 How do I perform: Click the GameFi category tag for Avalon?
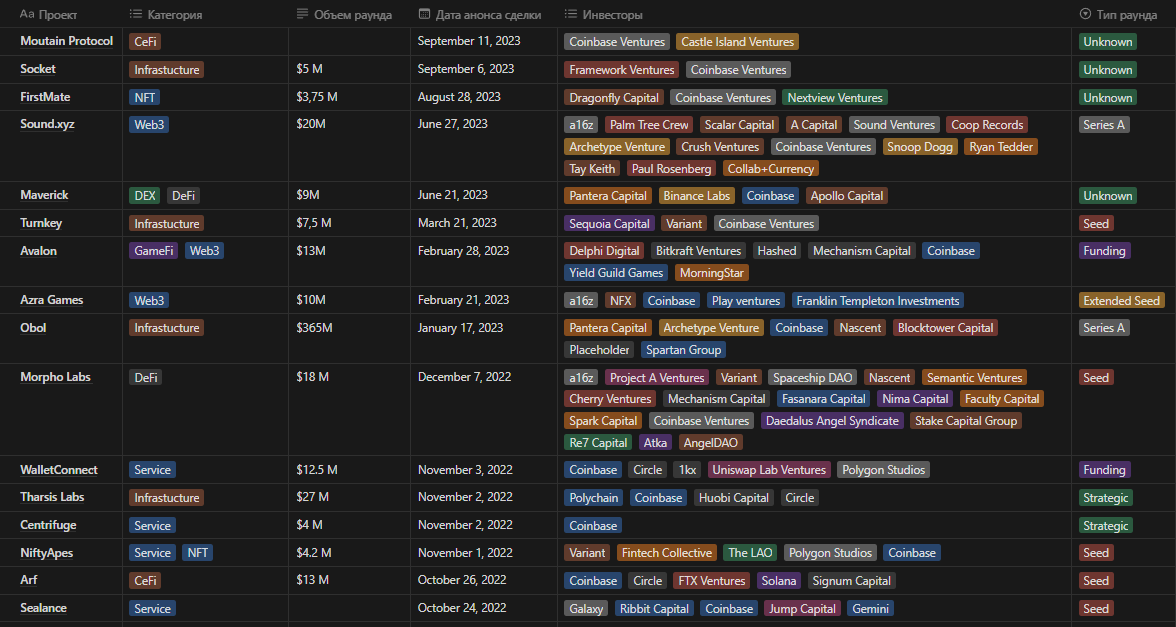tap(153, 251)
